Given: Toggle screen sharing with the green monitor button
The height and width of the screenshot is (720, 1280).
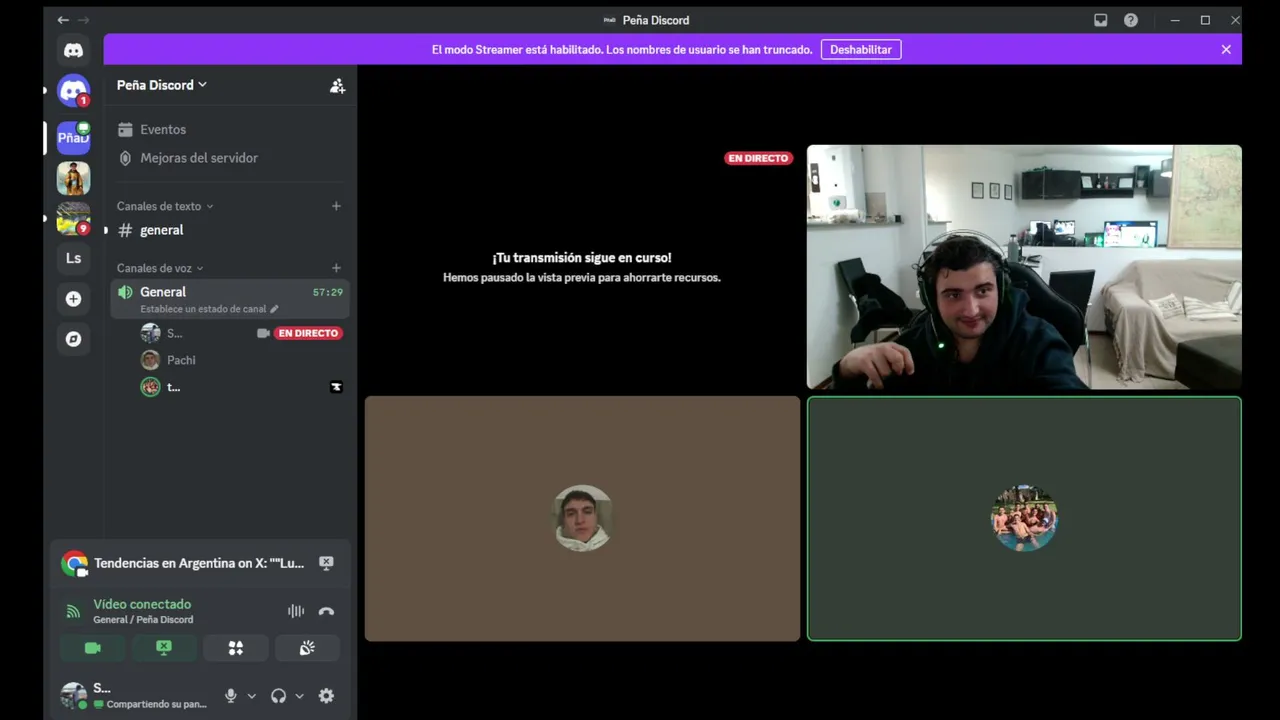Looking at the screenshot, I should pos(164,648).
